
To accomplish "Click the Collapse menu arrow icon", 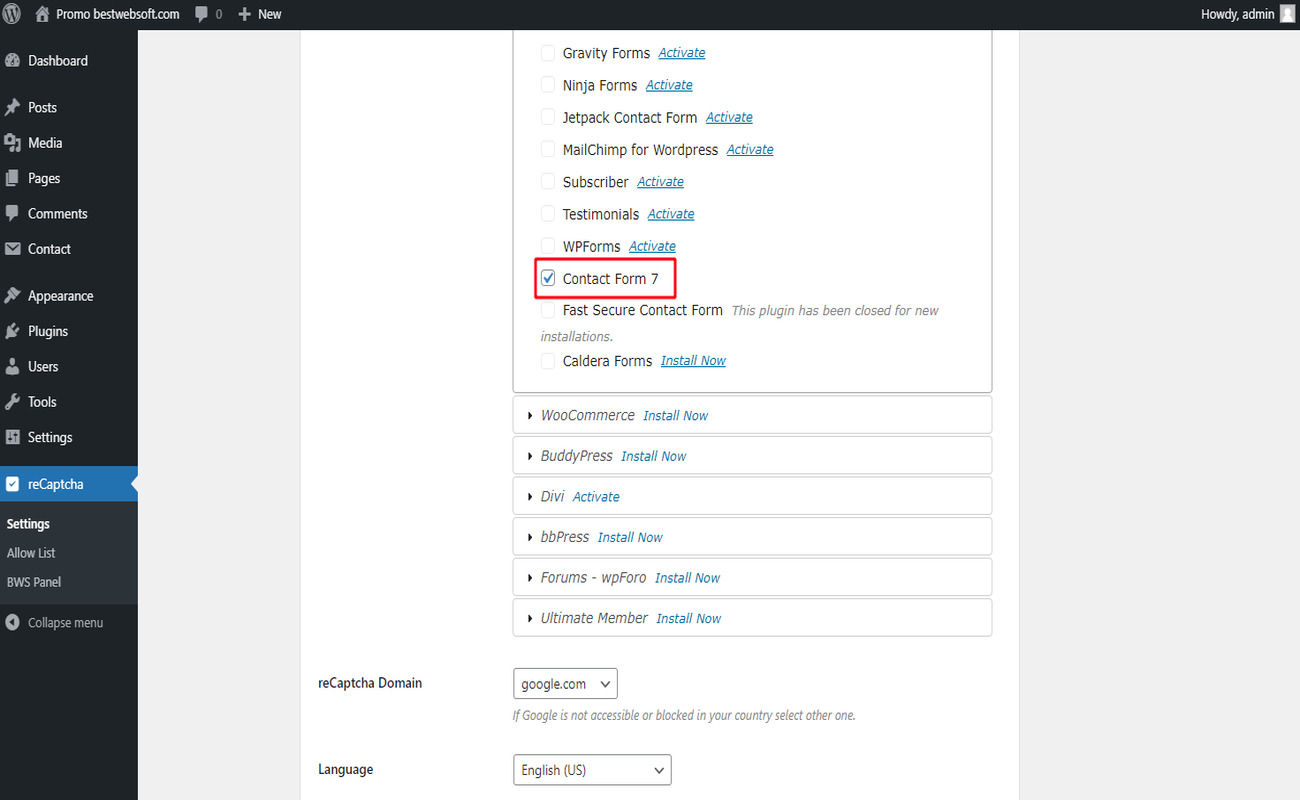I will 13,623.
